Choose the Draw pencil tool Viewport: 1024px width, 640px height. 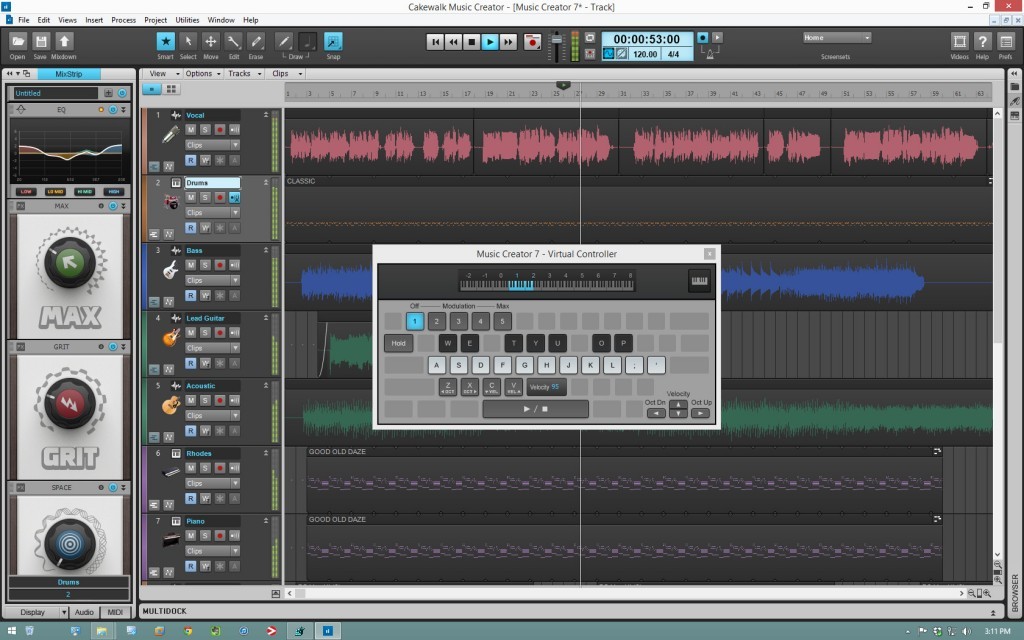click(x=283, y=42)
